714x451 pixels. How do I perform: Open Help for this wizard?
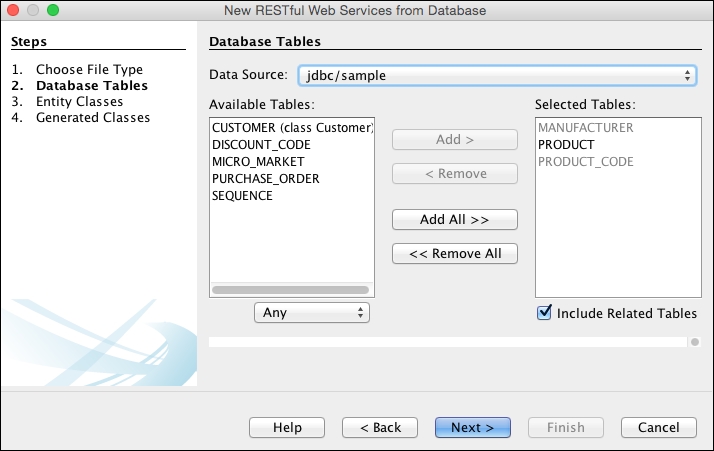(x=287, y=427)
